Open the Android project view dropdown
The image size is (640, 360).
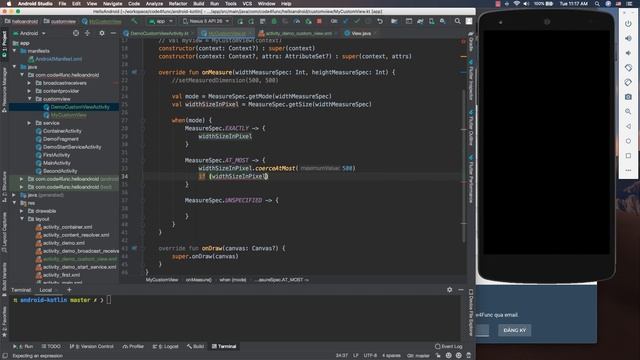[x=29, y=33]
